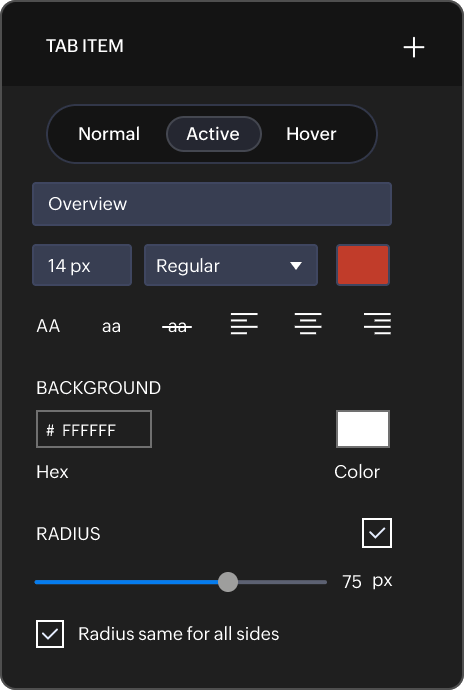
Task: Click the px unit next to 75
Action: tap(382, 581)
